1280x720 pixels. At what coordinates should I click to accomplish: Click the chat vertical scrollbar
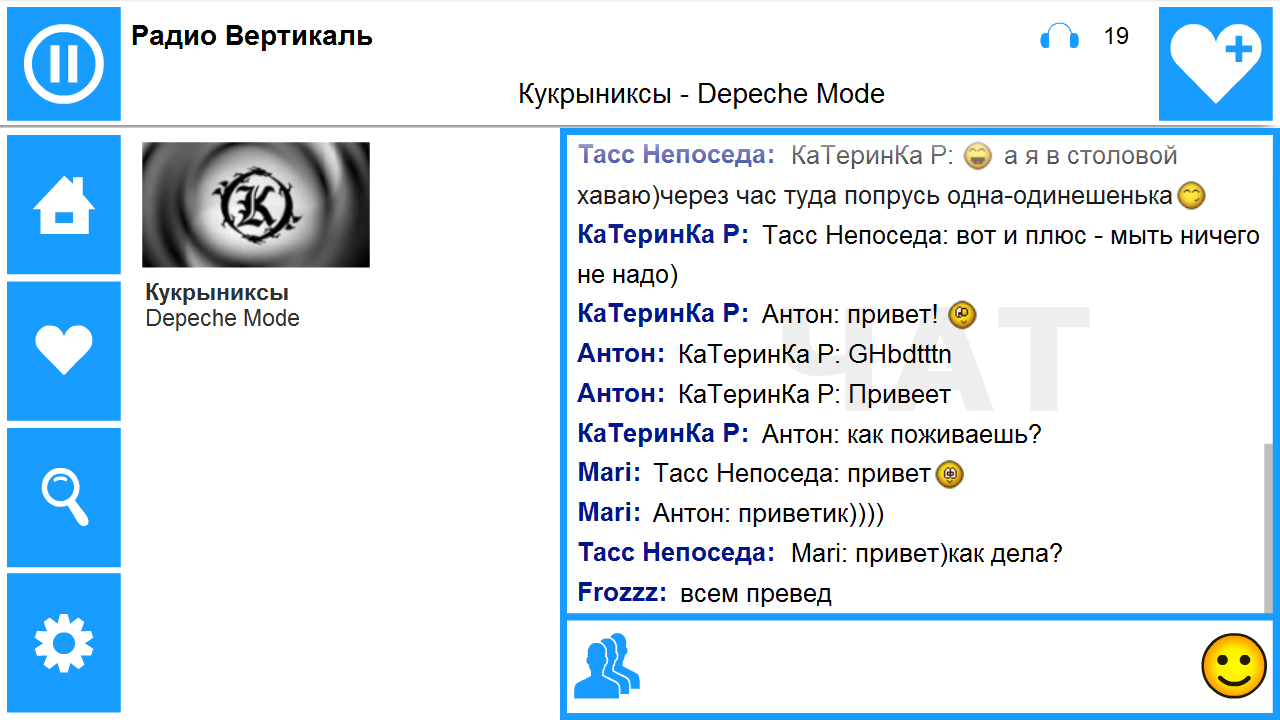pyautogui.click(x=1269, y=528)
